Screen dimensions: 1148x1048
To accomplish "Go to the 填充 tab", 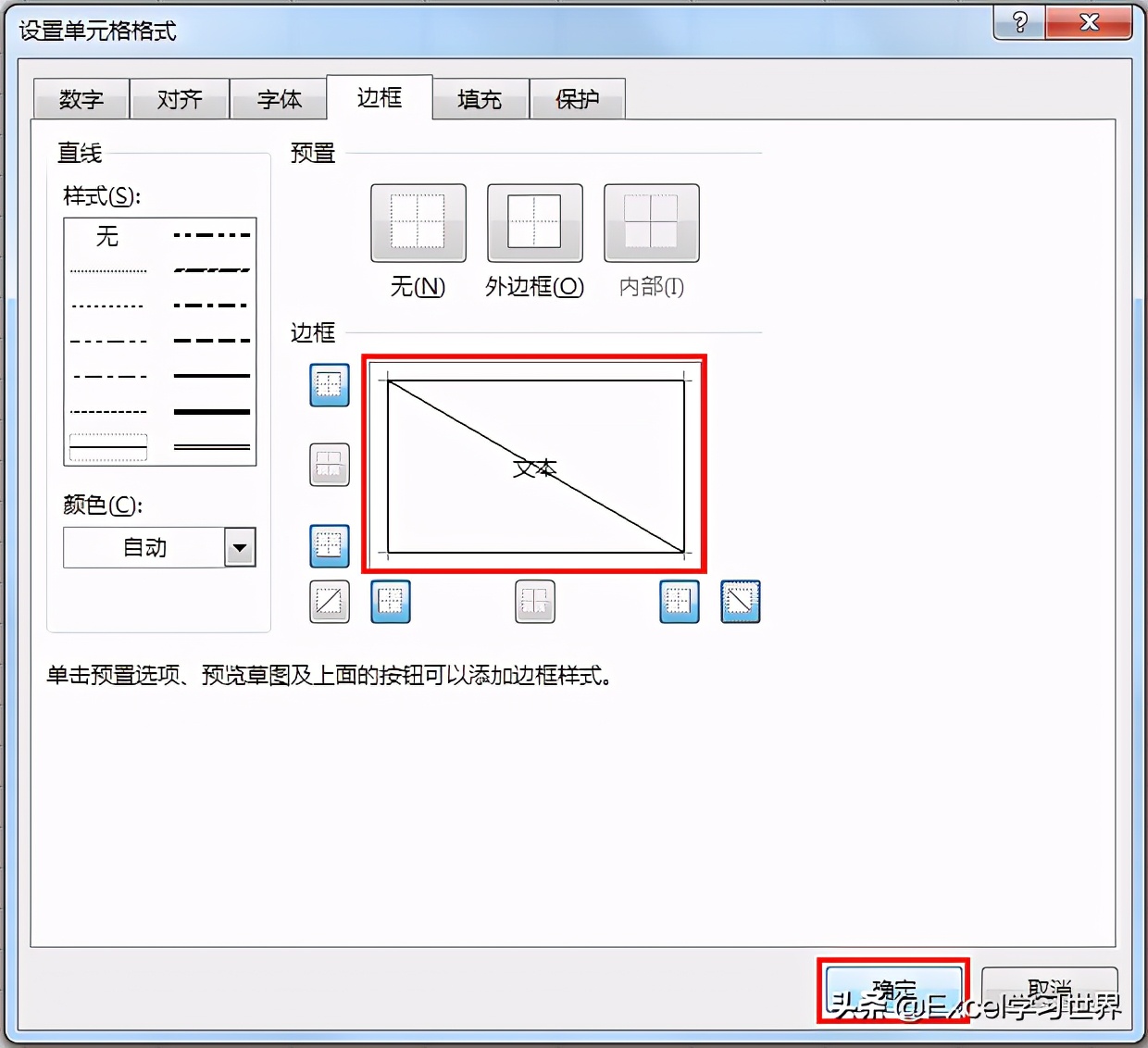I will (x=480, y=99).
